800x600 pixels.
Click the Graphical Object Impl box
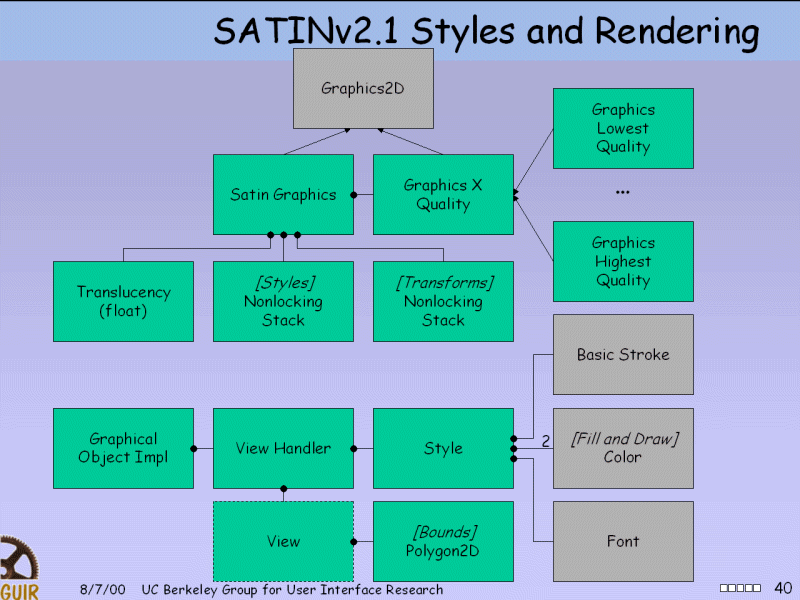(x=123, y=448)
